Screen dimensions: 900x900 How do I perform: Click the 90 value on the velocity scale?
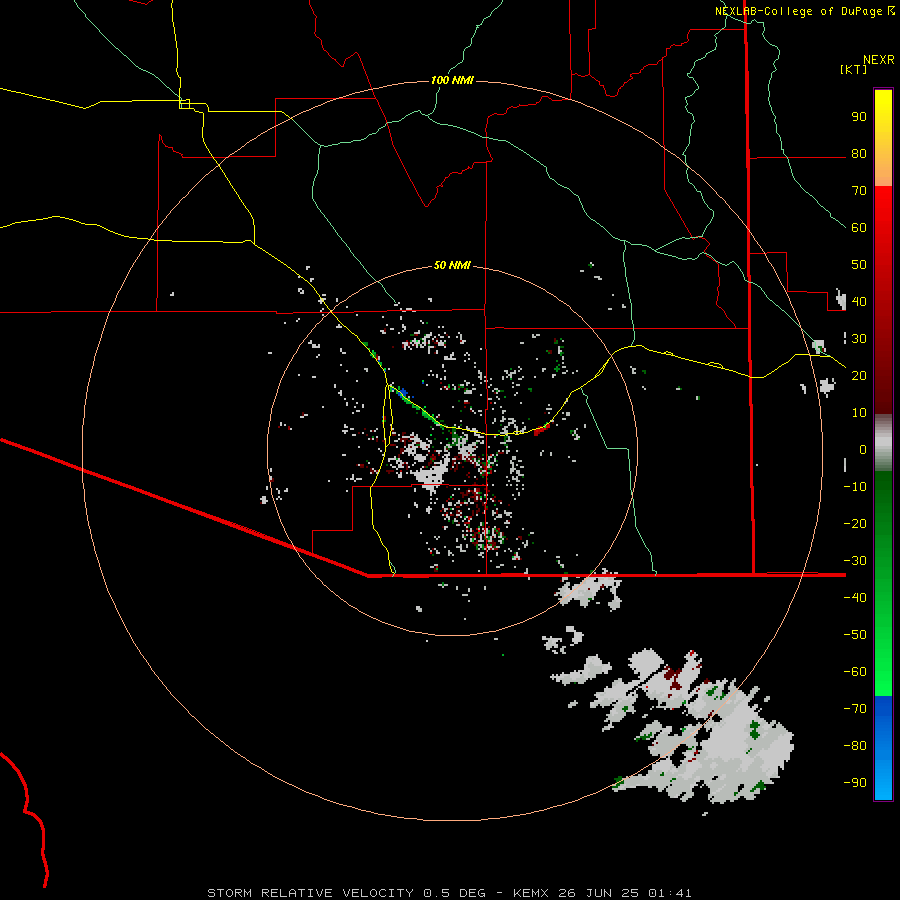859,117
